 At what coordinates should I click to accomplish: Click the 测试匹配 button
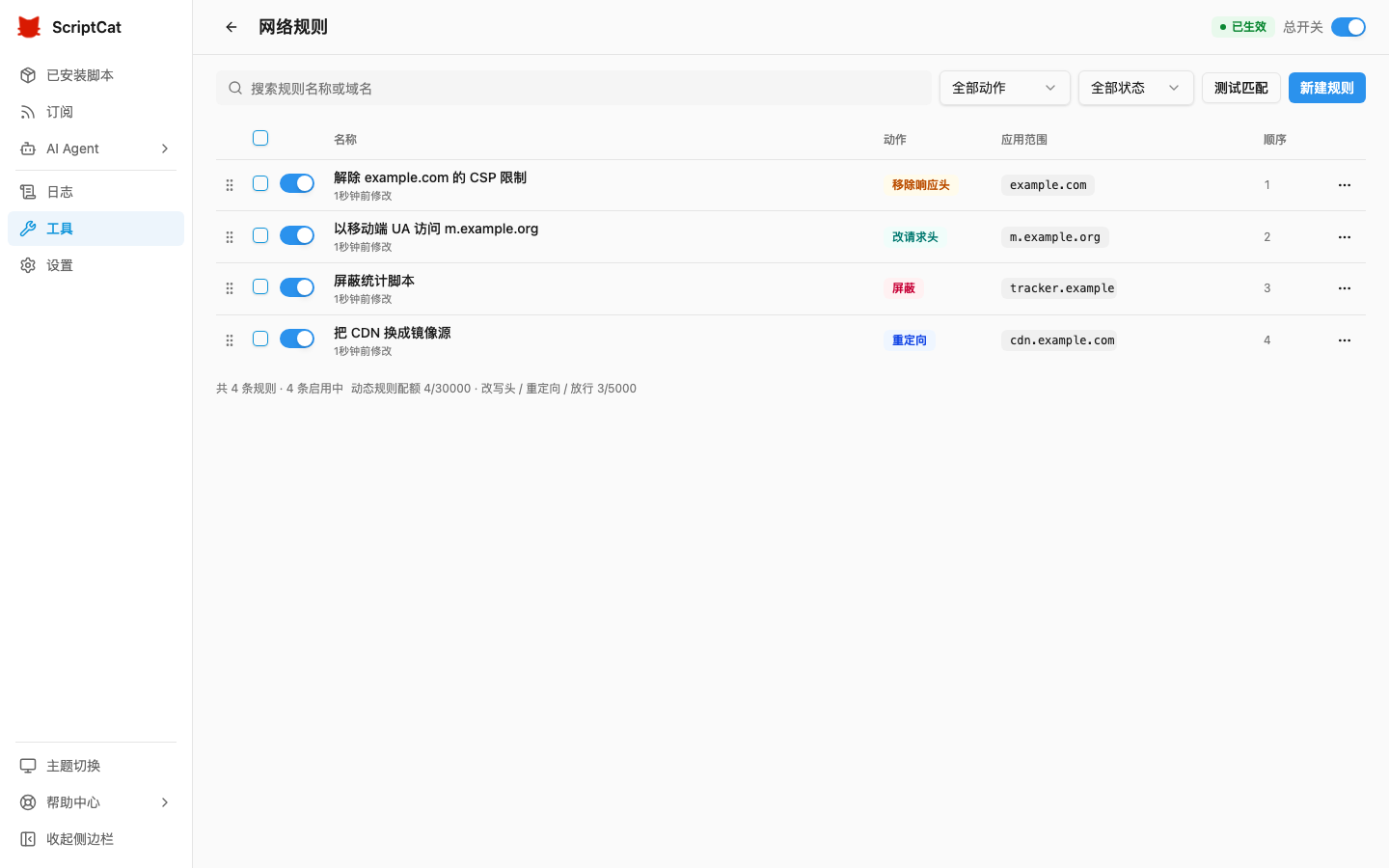coord(1241,88)
